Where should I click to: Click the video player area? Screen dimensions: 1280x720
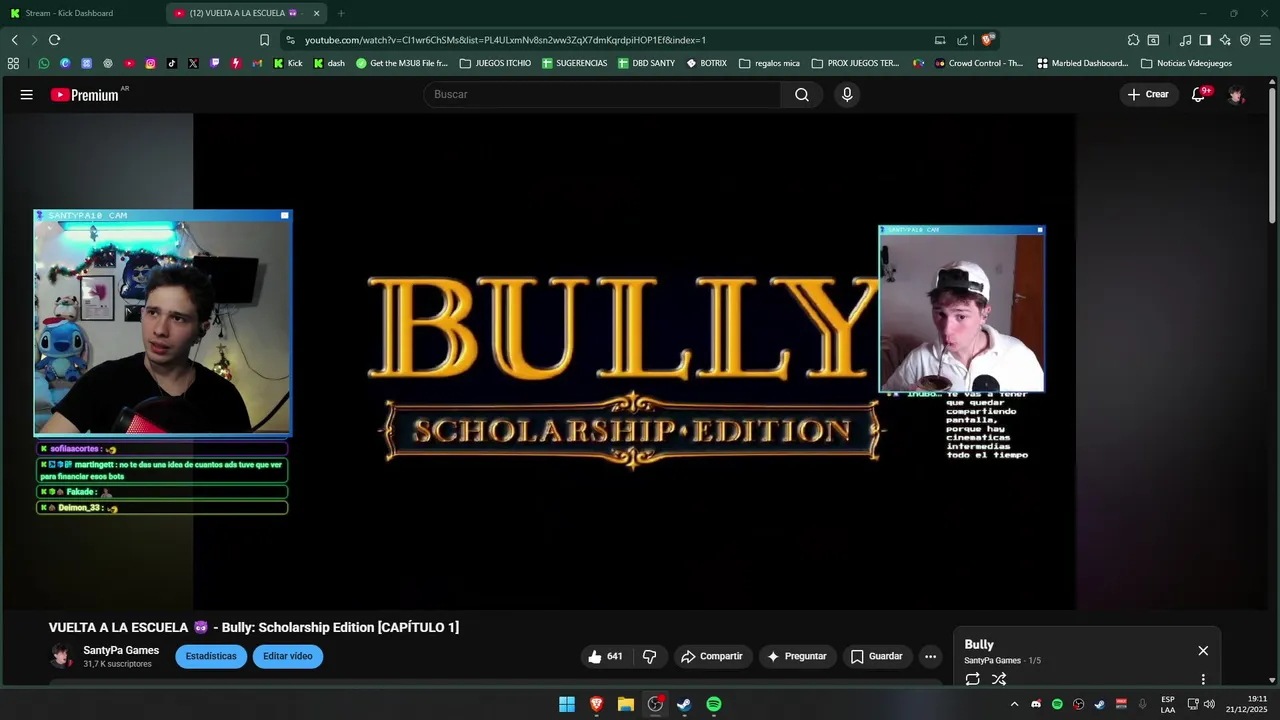[x=634, y=360]
